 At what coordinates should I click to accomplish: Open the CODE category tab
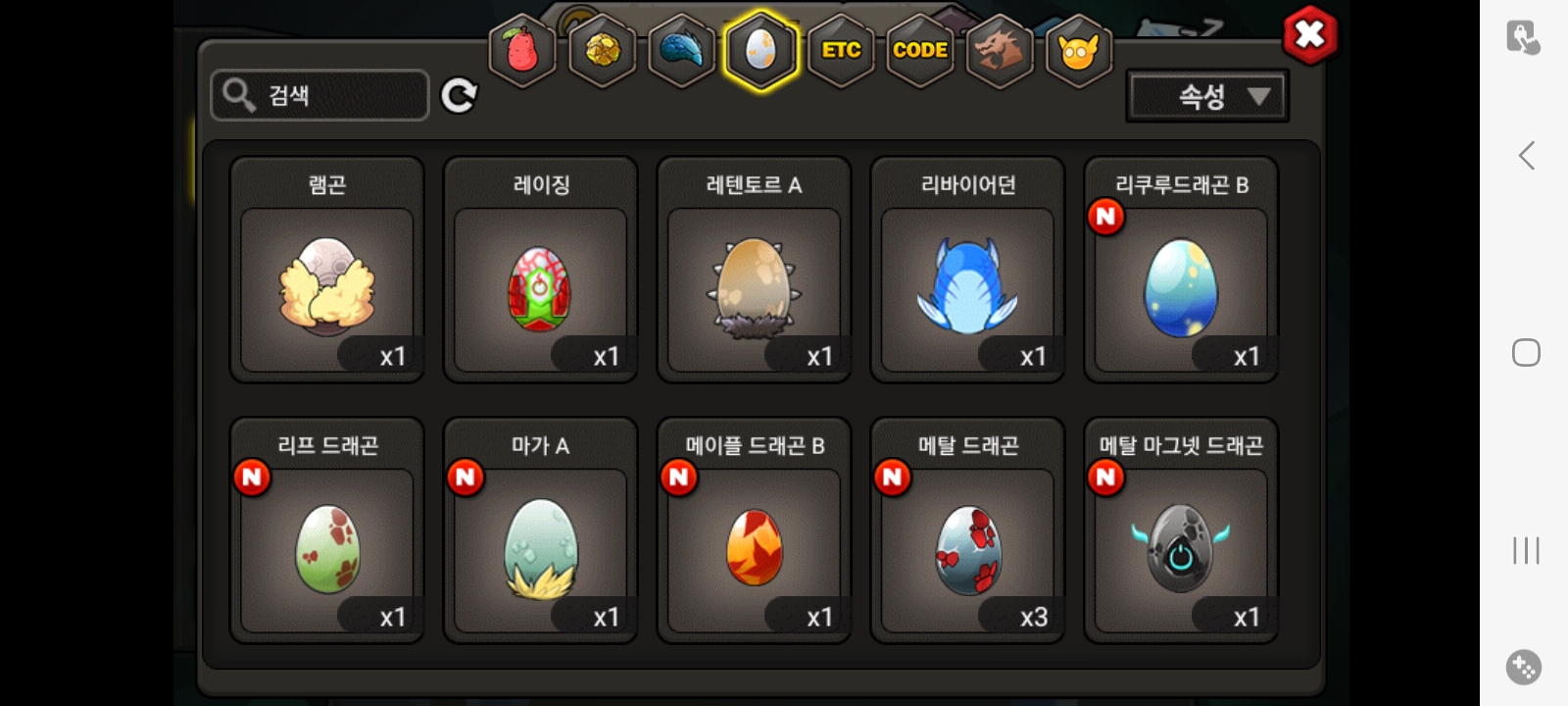pyautogui.click(x=920, y=51)
